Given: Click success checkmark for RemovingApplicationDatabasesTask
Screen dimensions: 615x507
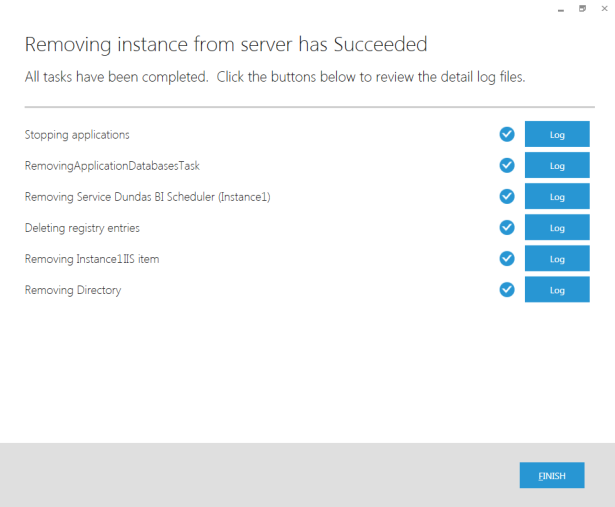Looking at the screenshot, I should 507,165.
